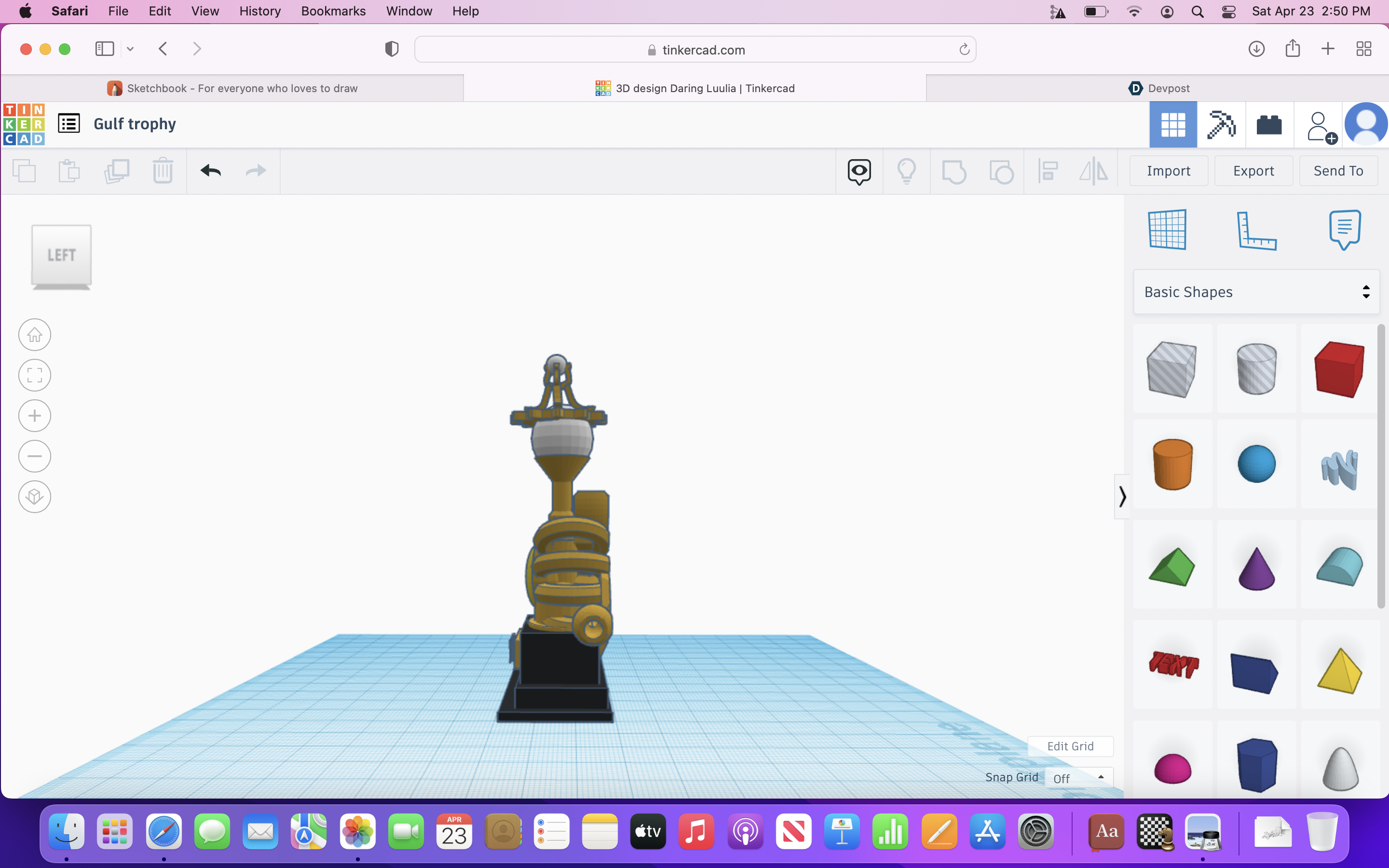Click the Workplane tool icon
1389x868 pixels.
click(1167, 230)
